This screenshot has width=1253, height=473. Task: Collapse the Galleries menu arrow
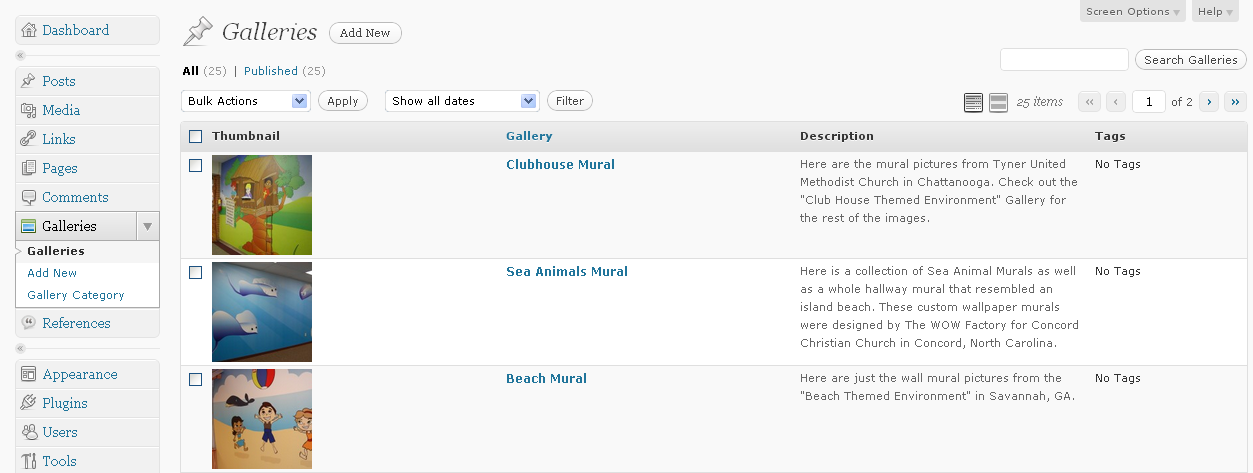pos(148,226)
